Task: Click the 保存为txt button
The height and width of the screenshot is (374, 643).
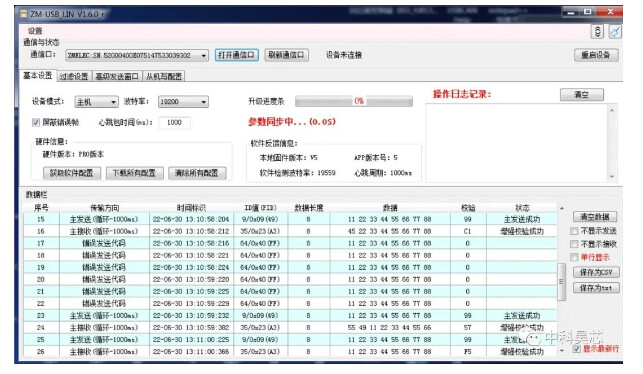Action: tap(596, 288)
